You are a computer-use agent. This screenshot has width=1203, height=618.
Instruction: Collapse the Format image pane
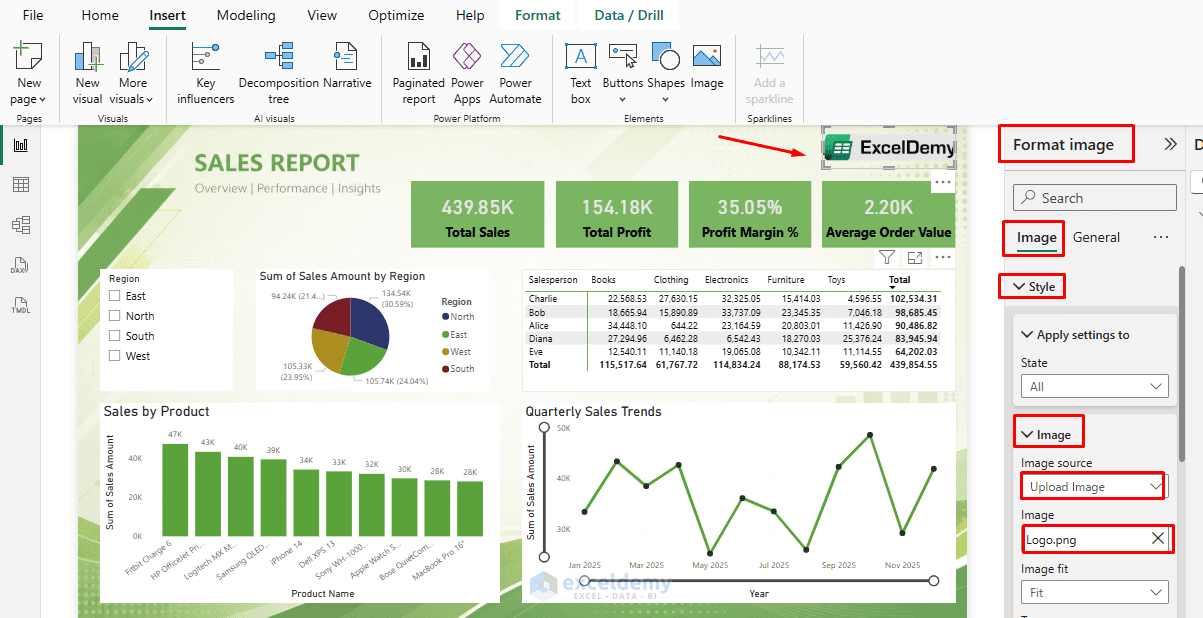click(1170, 144)
